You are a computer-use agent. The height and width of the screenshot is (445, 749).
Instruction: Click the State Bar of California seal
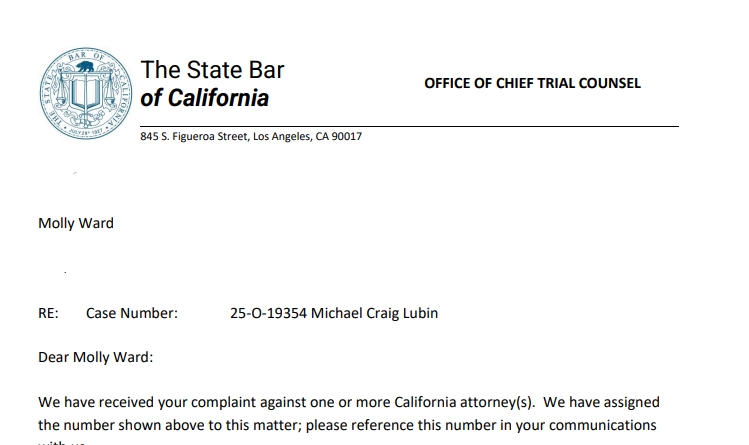pos(85,92)
